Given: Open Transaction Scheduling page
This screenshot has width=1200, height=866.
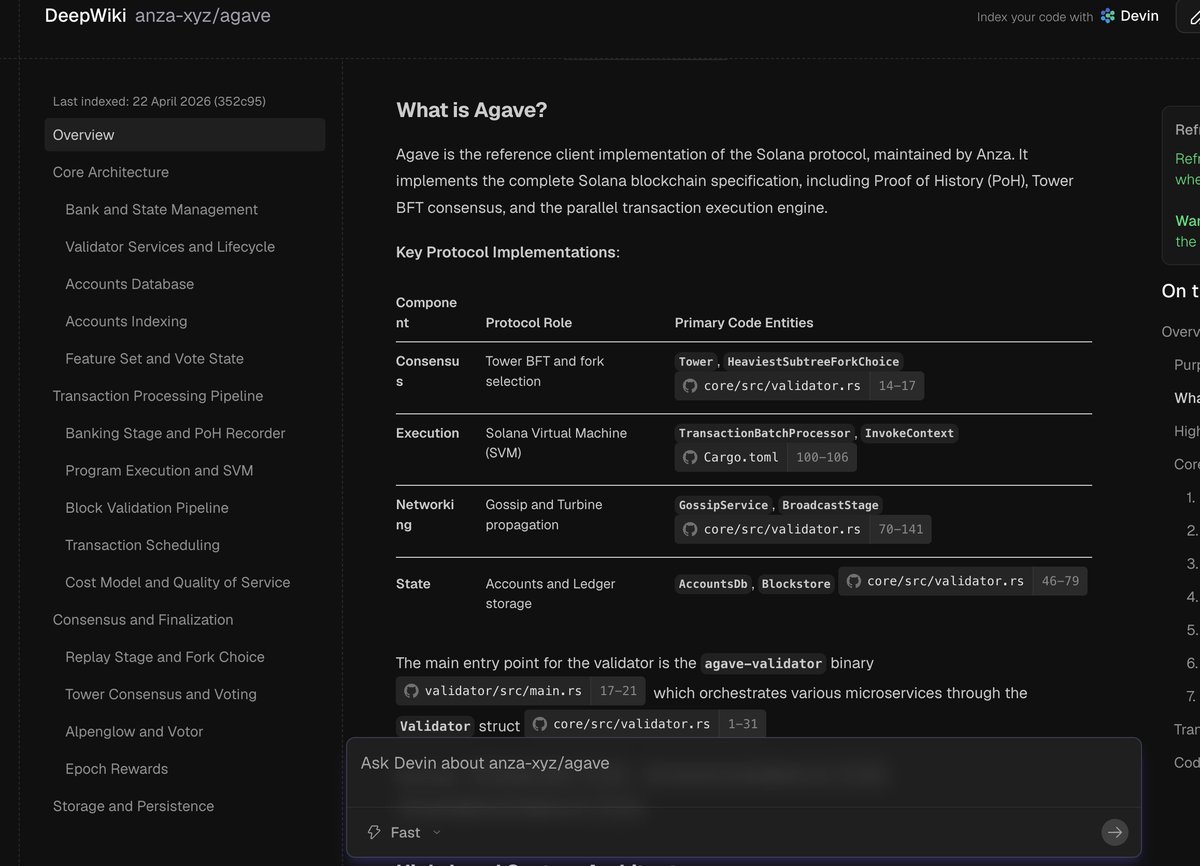Looking at the screenshot, I should point(142,545).
